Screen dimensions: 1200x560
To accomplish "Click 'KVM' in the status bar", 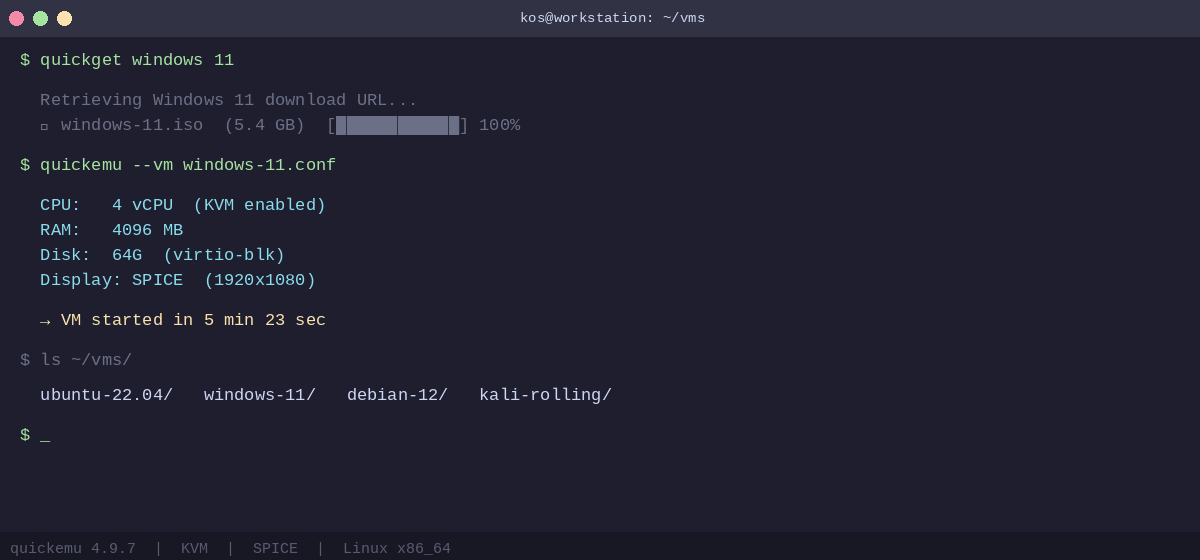I will (x=194, y=549).
